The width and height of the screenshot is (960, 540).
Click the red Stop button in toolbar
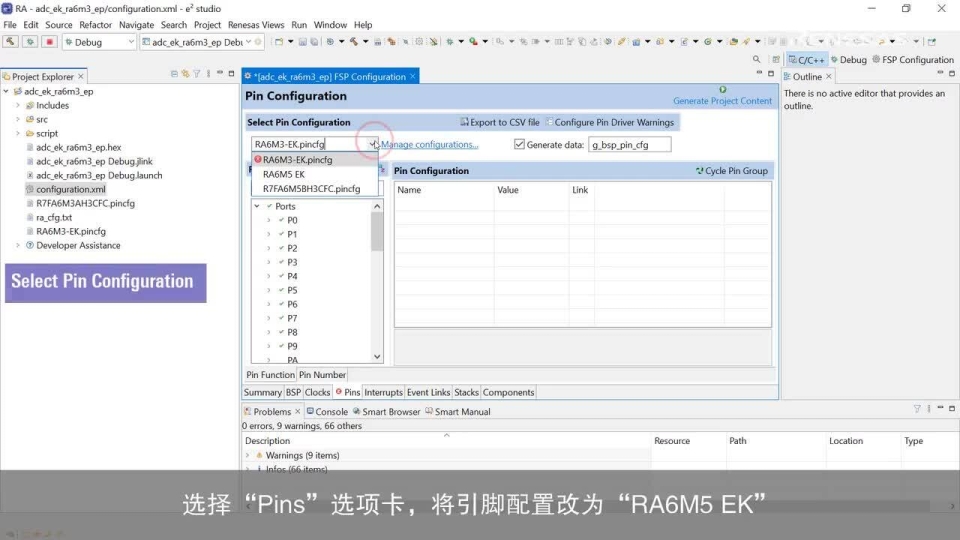point(49,42)
